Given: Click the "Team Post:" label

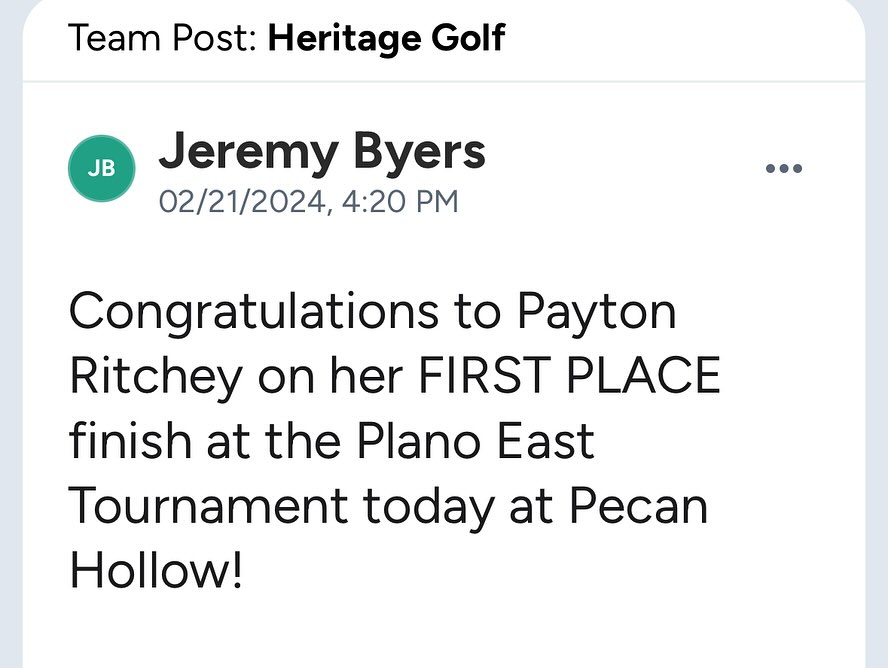Looking at the screenshot, I should point(163,39).
